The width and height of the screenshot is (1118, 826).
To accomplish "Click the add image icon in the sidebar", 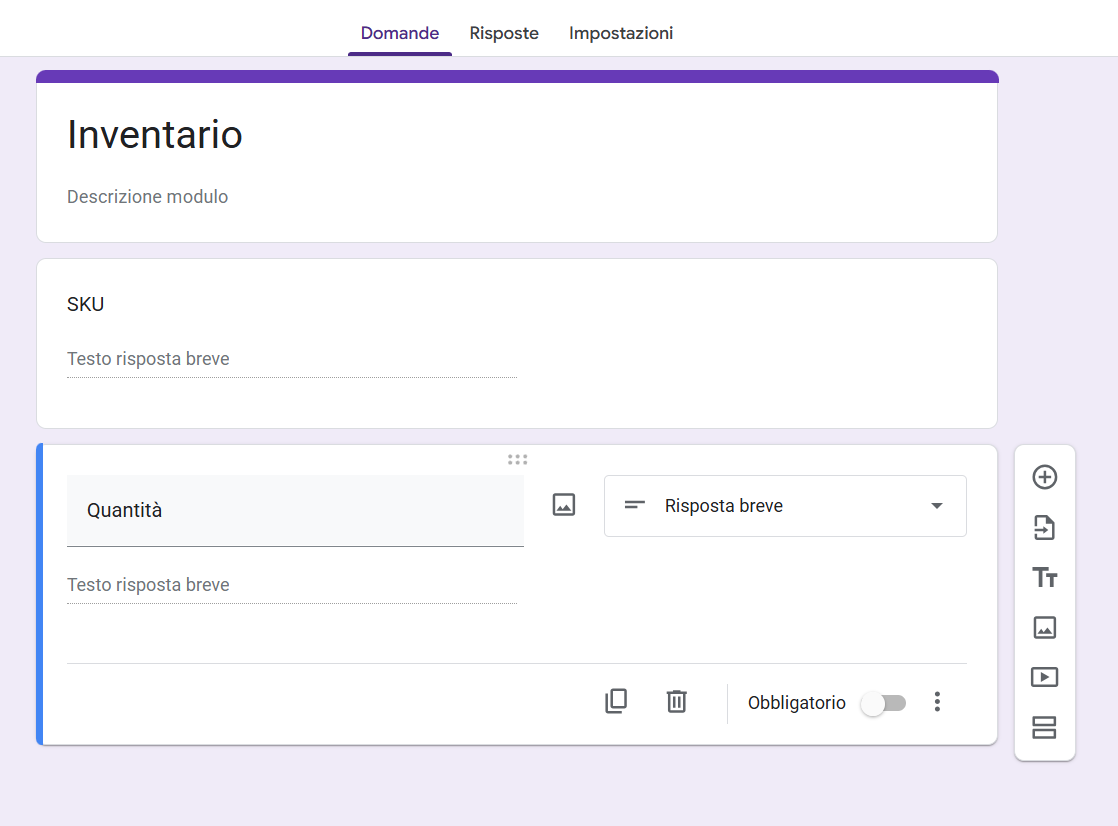I will 1044,628.
